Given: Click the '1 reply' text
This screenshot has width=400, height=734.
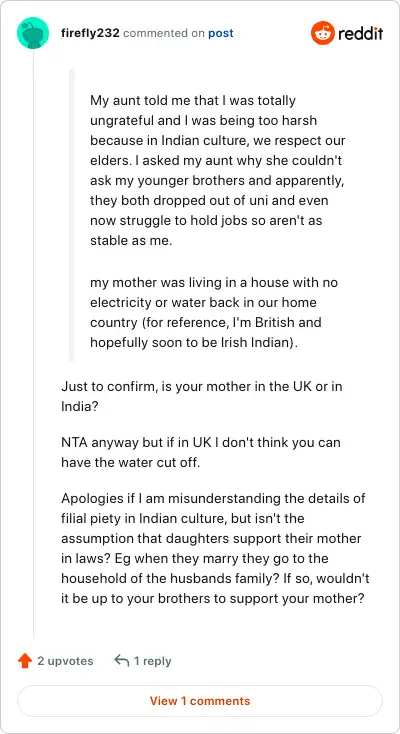Looking at the screenshot, I should [x=153, y=661].
